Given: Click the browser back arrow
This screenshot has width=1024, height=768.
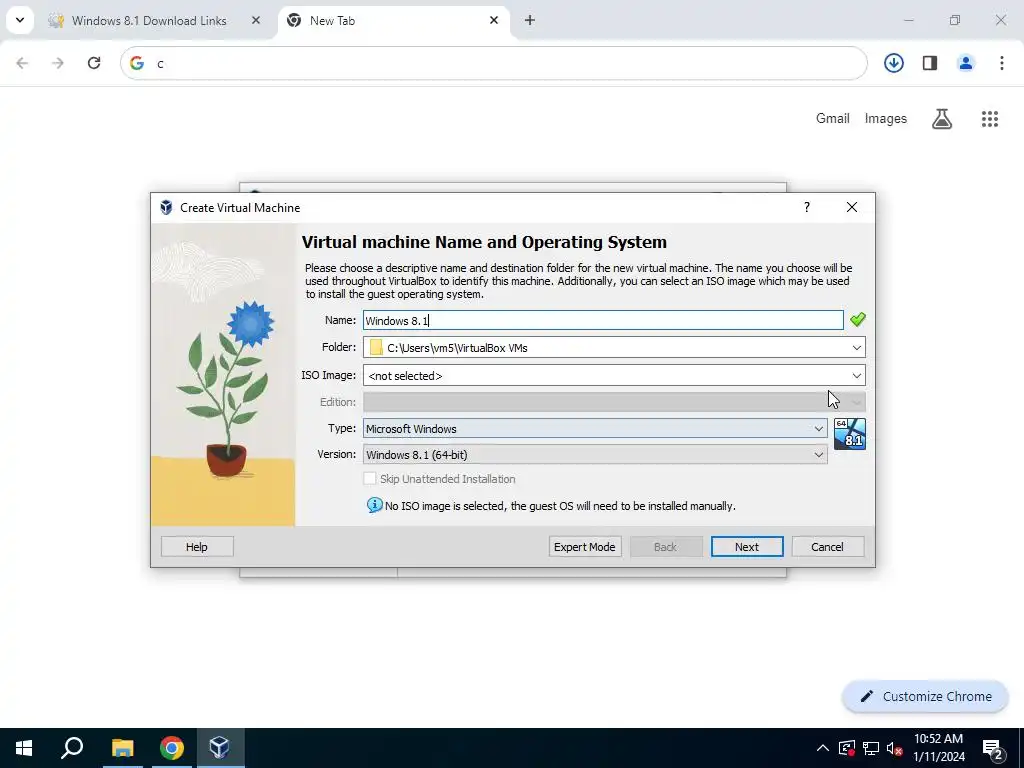Looking at the screenshot, I should (x=22, y=63).
